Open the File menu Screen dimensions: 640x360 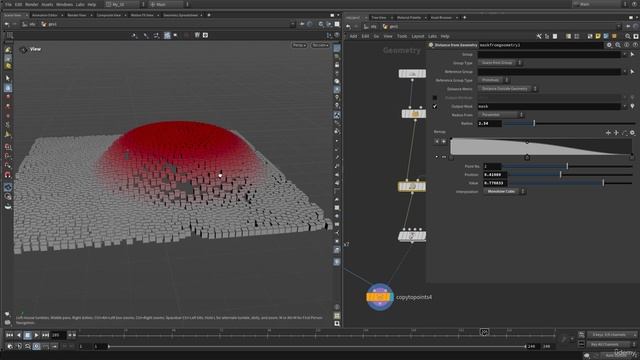[8, 4]
